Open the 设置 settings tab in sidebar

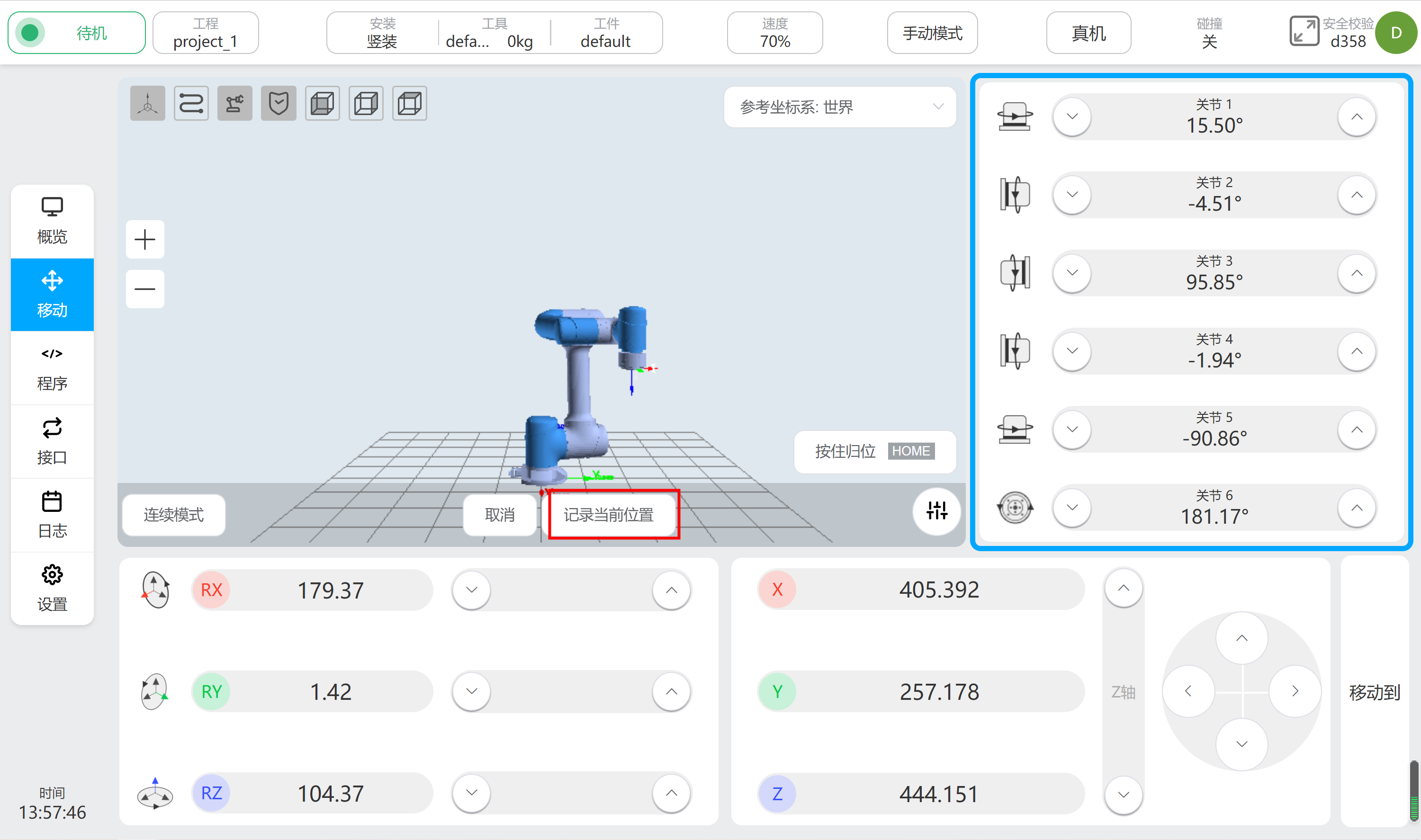point(52,589)
